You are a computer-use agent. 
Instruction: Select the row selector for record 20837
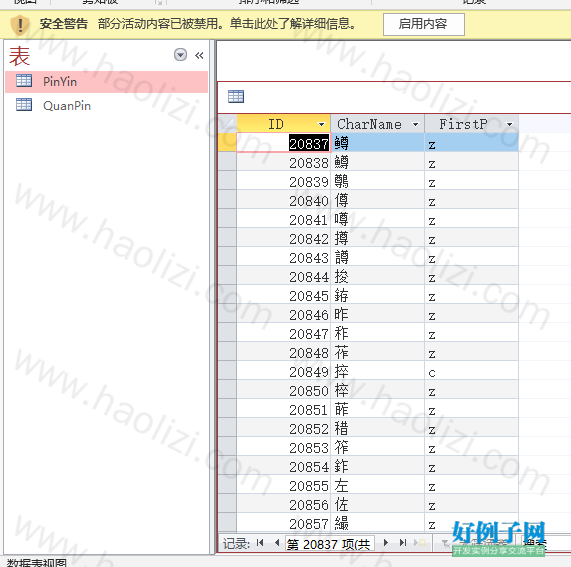[x=228, y=143]
